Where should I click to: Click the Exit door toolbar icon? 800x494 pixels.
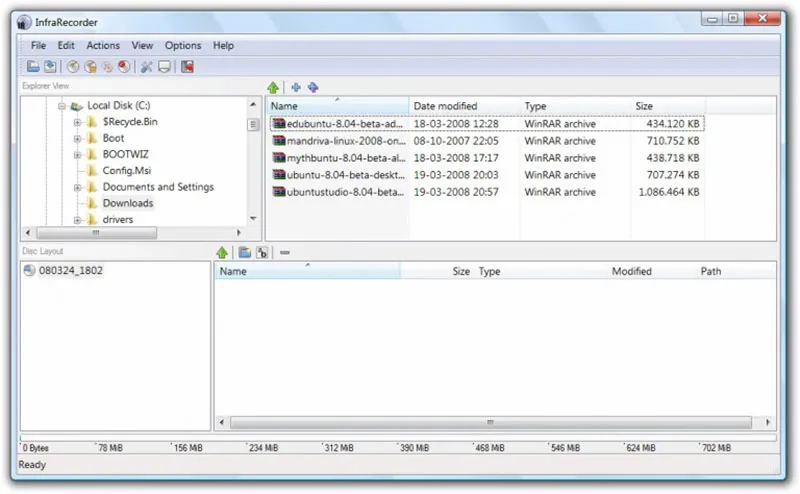pyautogui.click(x=187, y=66)
